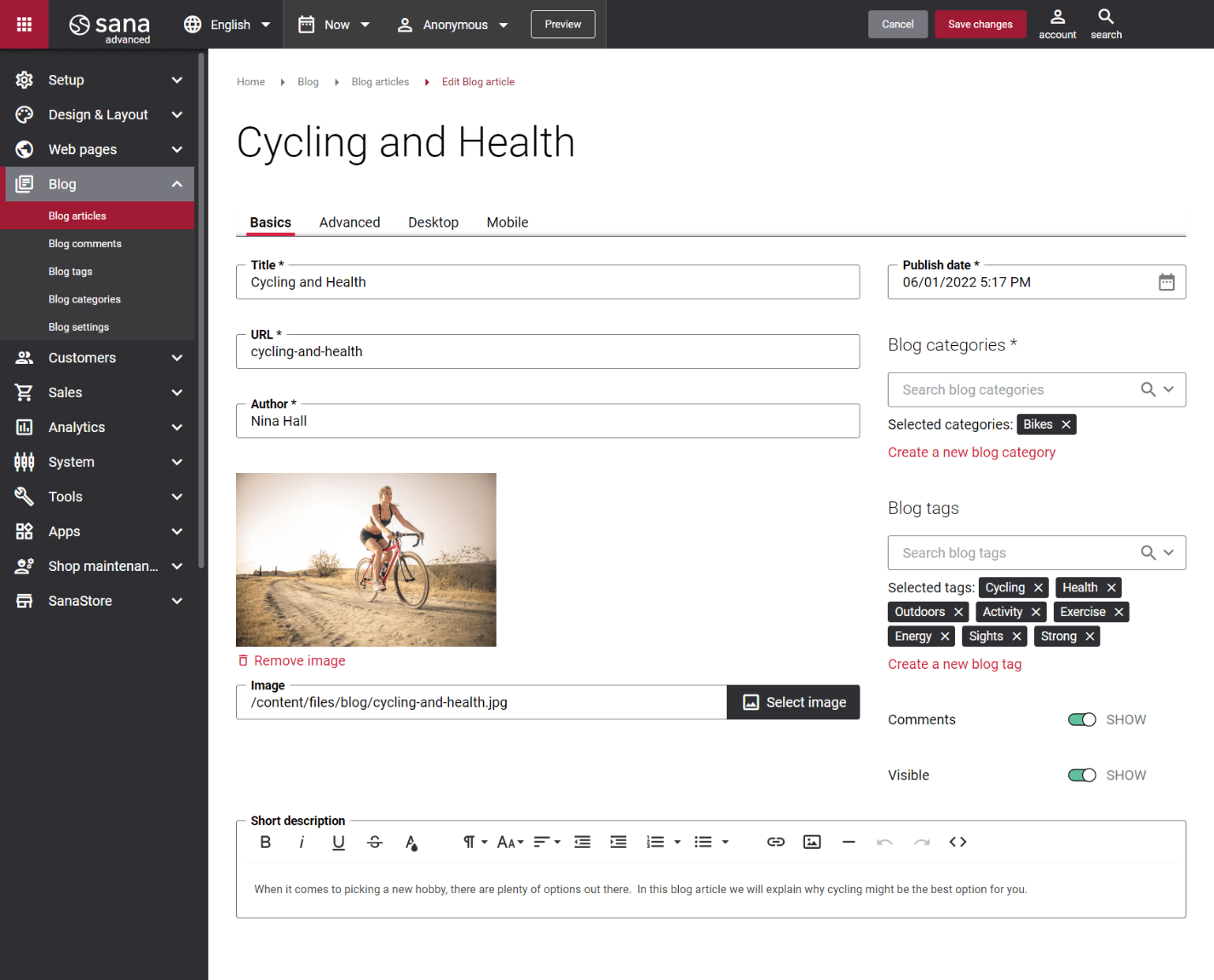Insert a hyperlink into the short description
The width and height of the screenshot is (1214, 980).
coord(775,842)
